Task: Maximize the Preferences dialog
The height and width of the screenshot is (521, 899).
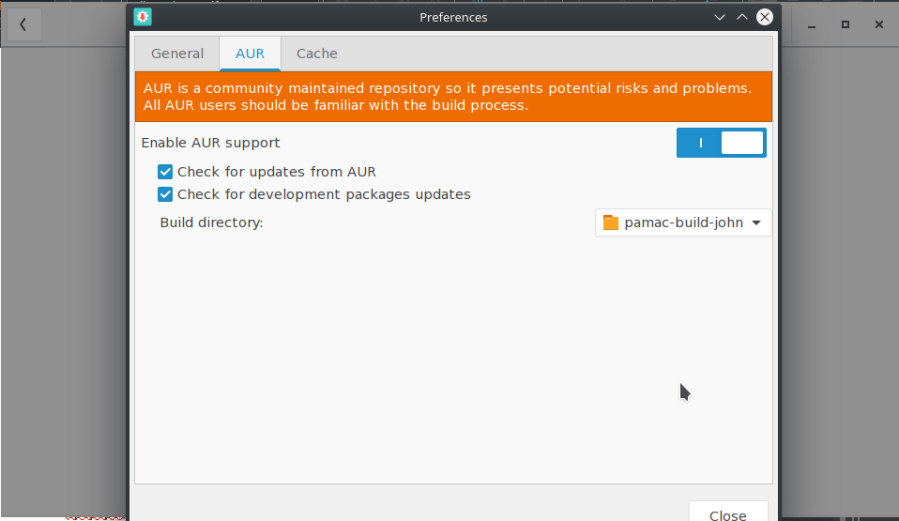Action: 742,17
